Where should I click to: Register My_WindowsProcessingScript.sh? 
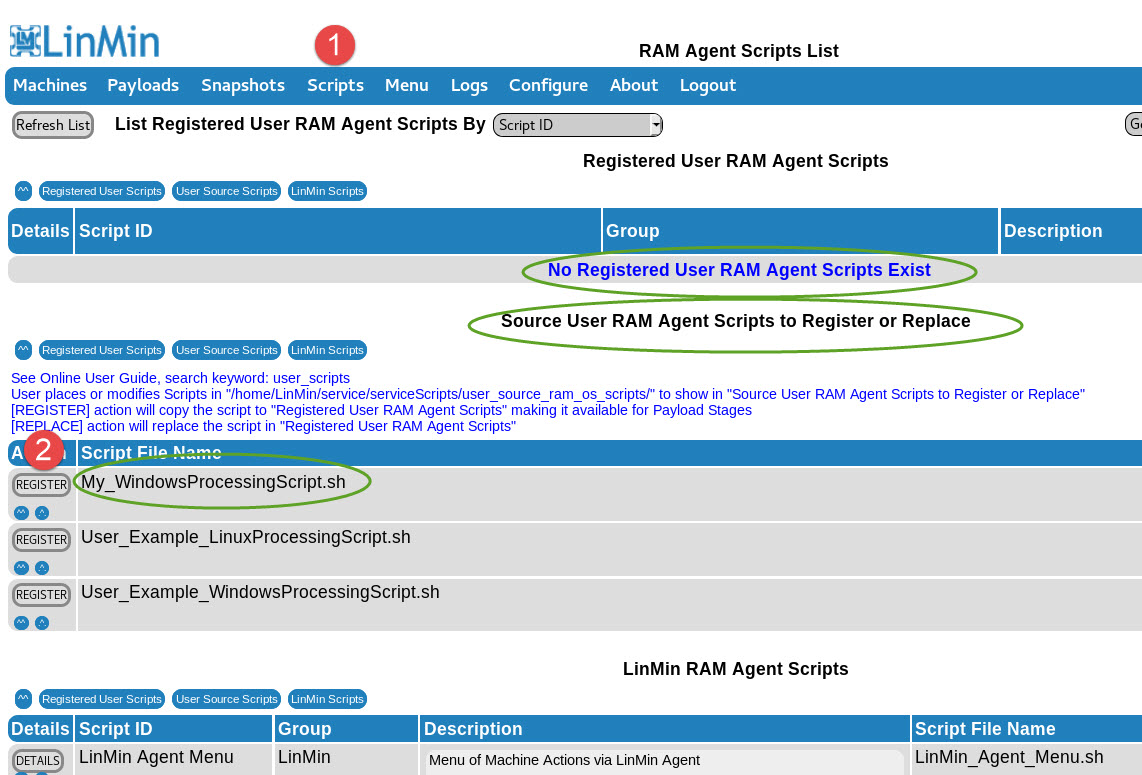41,485
